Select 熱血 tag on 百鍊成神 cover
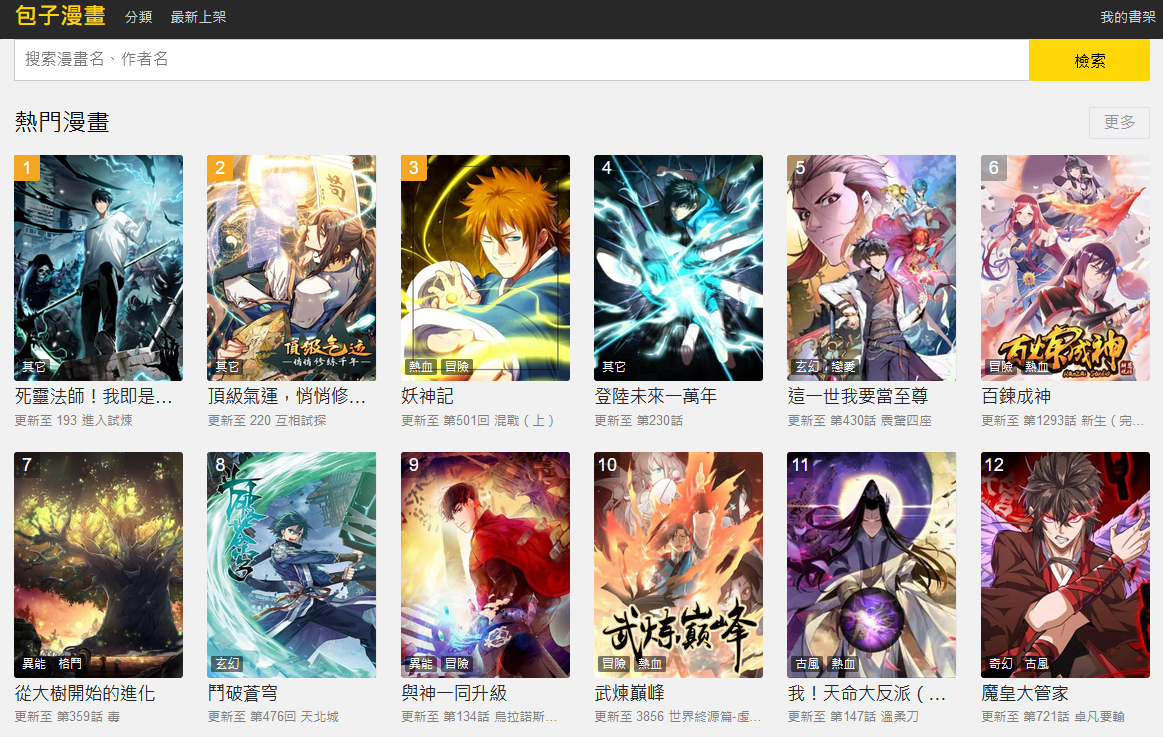The image size is (1163, 737). (1037, 366)
